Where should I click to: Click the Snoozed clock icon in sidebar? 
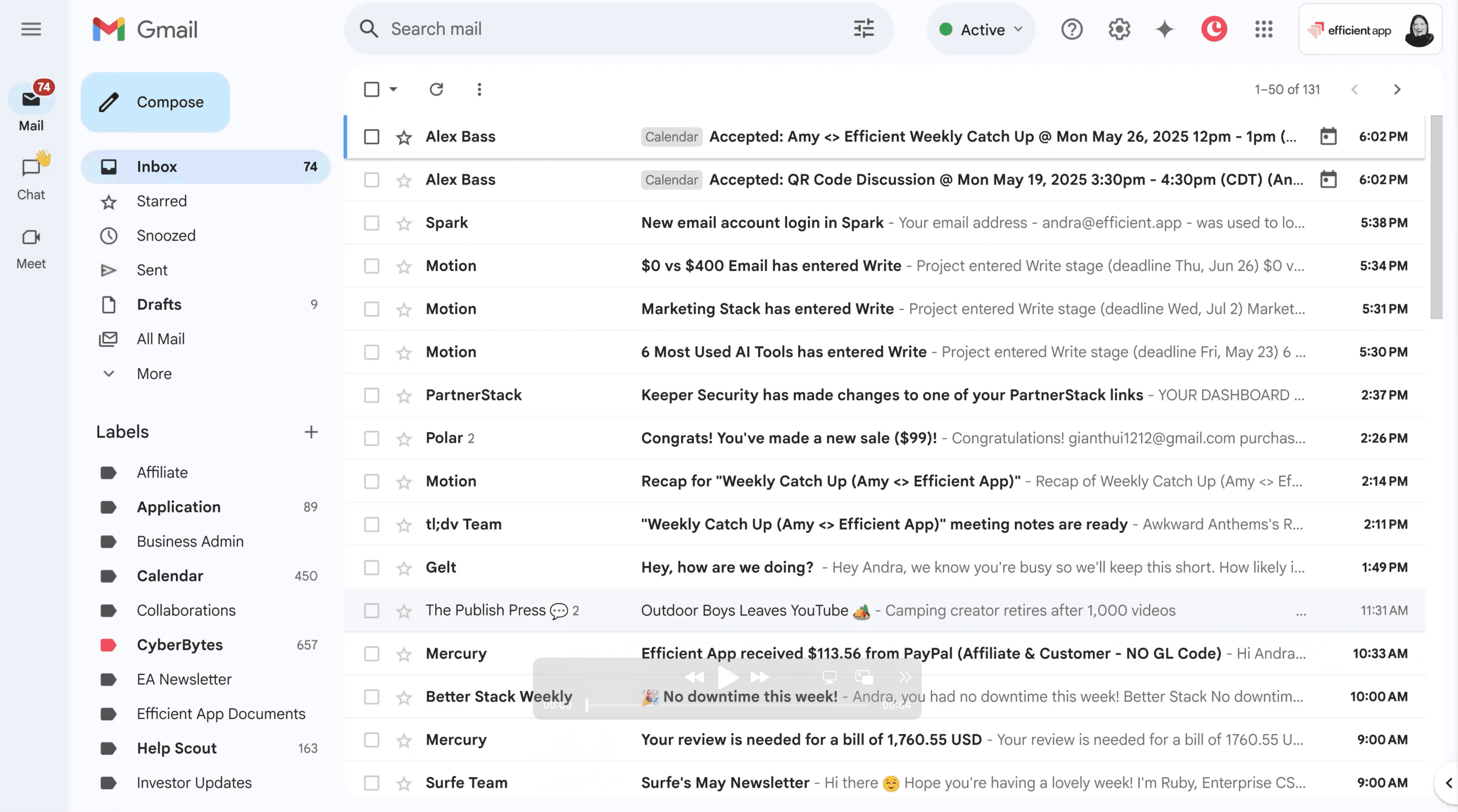click(109, 236)
